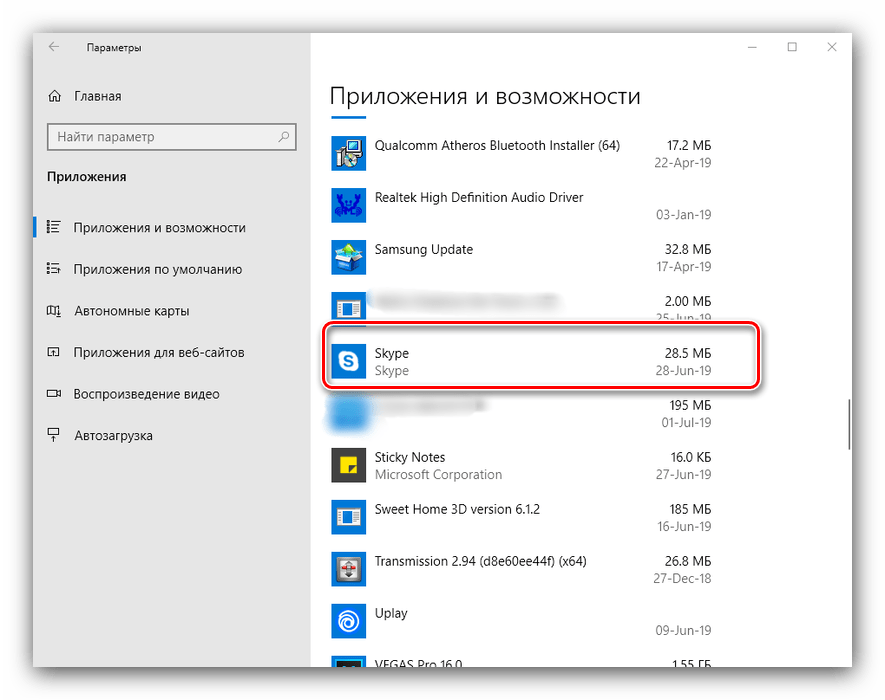Open Автозагрузка section
The height and width of the screenshot is (700, 885).
coord(113,436)
